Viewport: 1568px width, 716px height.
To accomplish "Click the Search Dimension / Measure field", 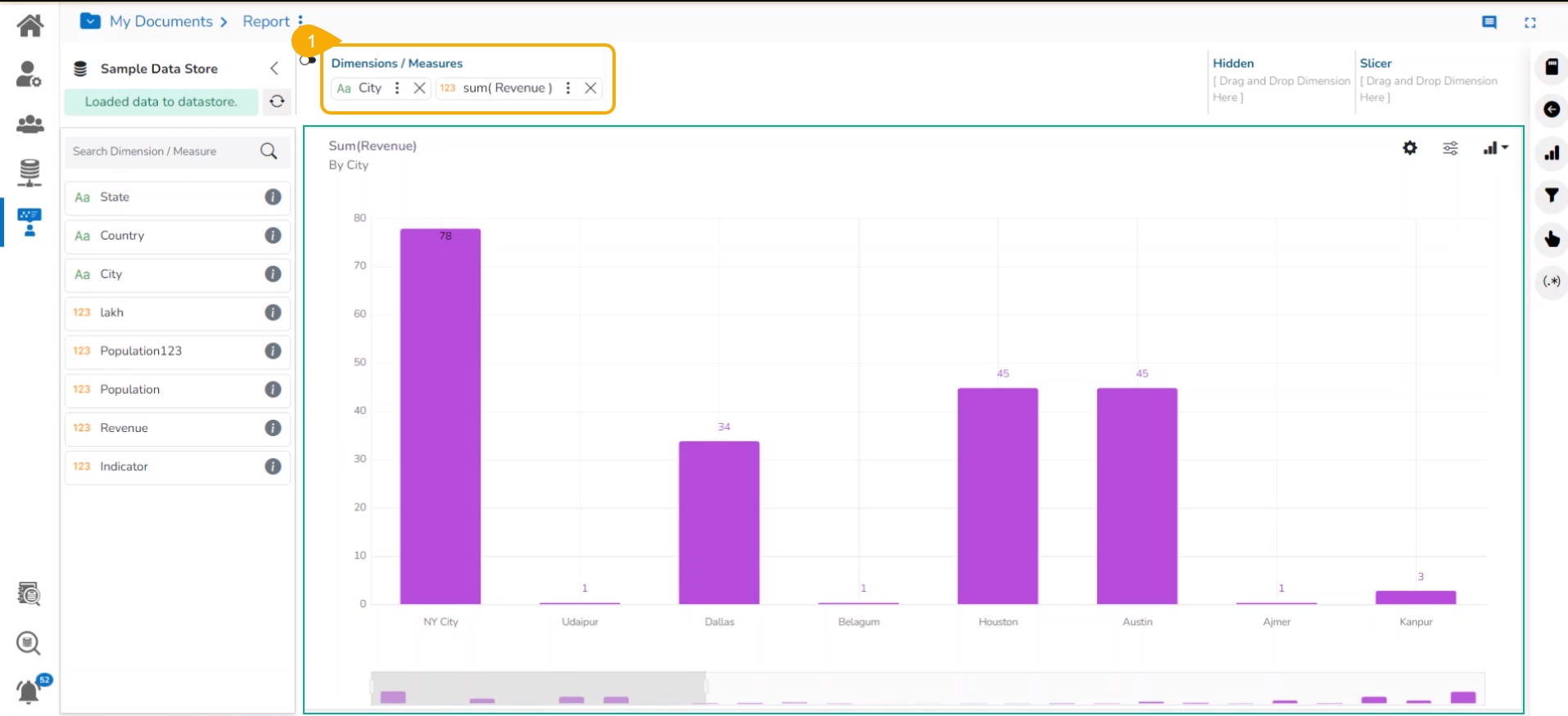I will 164,151.
